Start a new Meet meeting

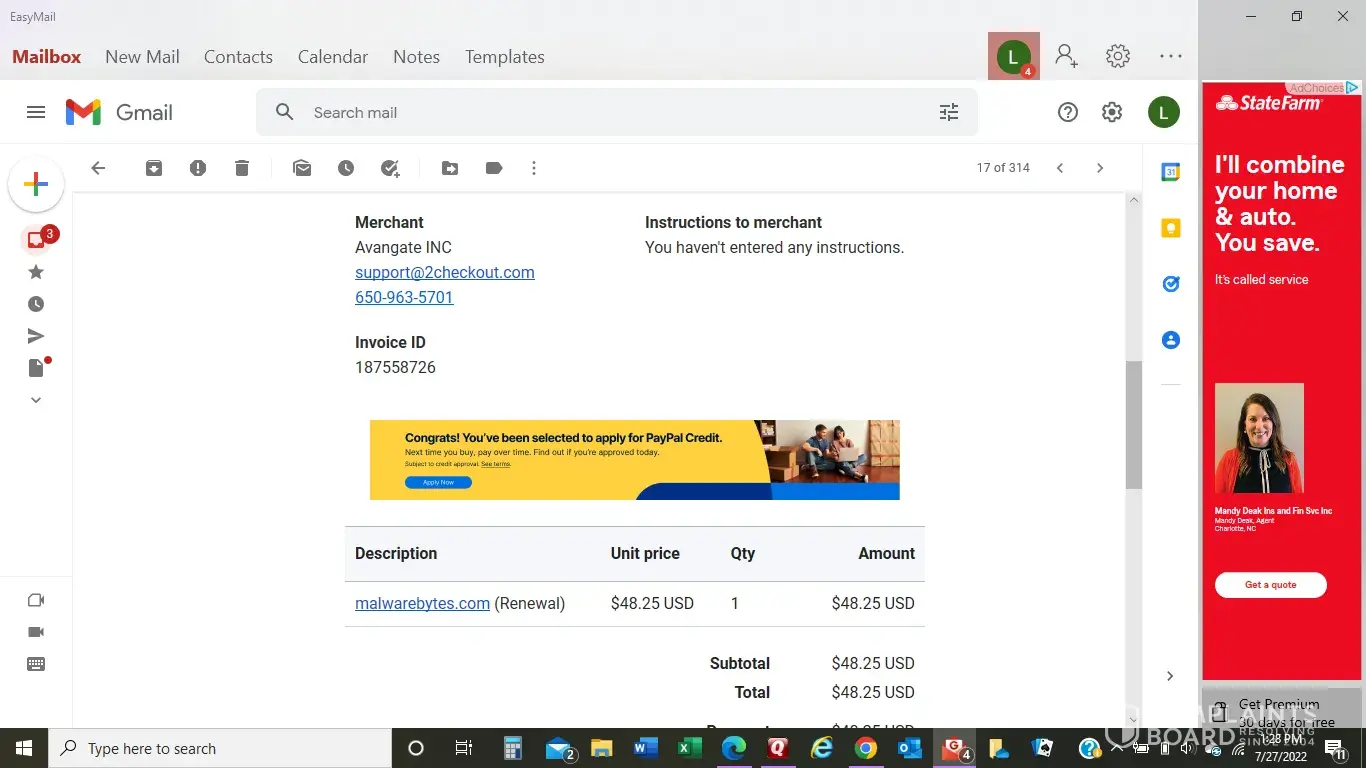[x=36, y=600]
